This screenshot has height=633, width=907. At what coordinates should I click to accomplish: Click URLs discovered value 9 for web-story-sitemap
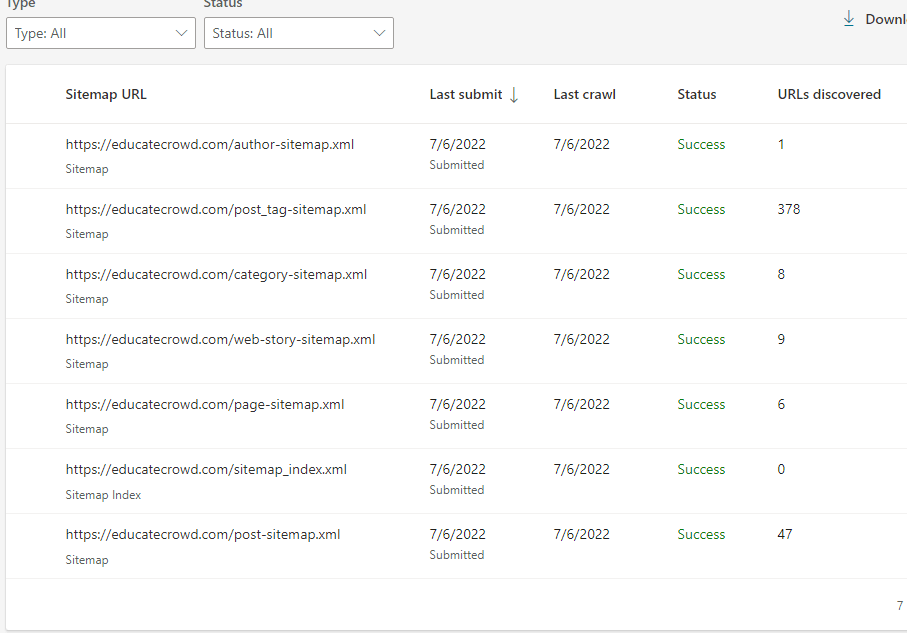pos(781,339)
